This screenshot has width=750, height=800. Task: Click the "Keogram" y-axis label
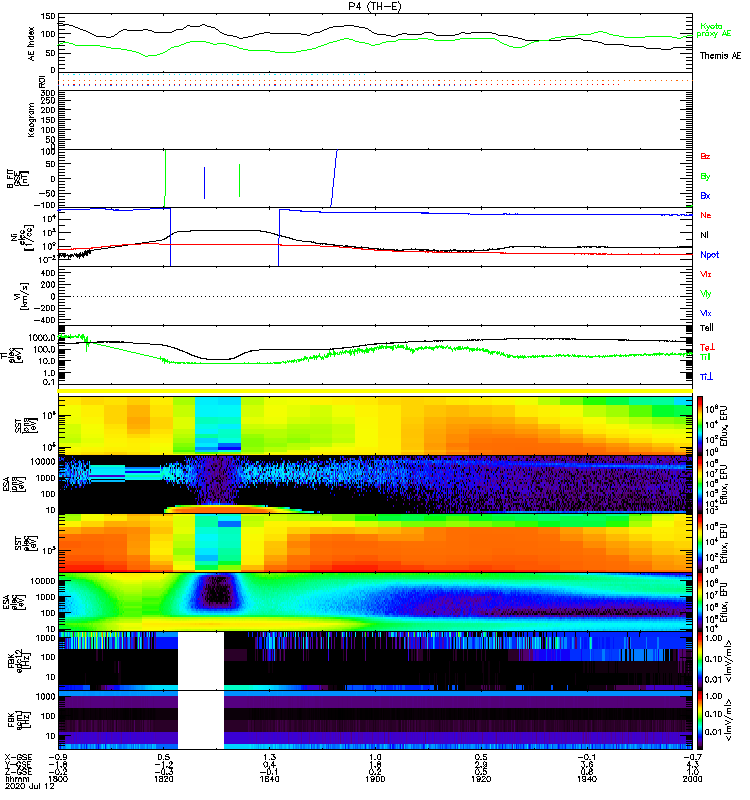(x=31, y=119)
